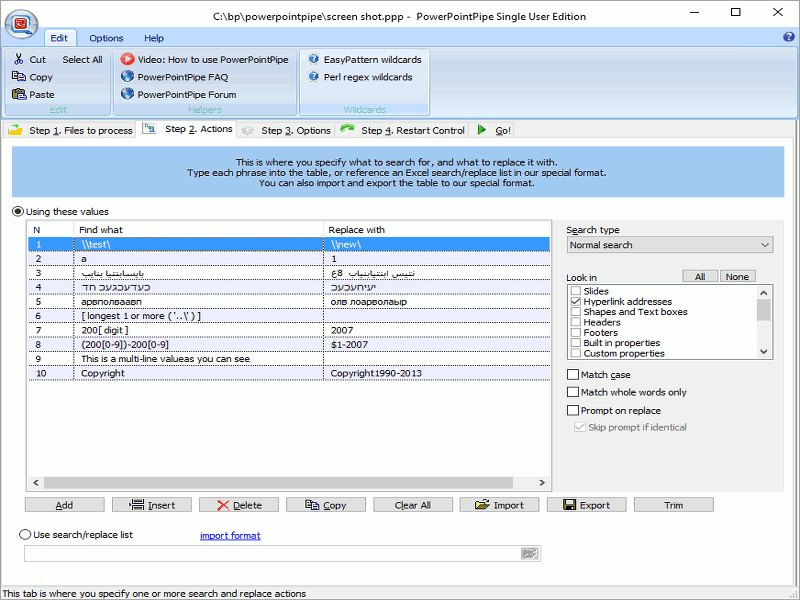Browse for search/replace list file
This screenshot has width=800, height=600.
click(530, 553)
